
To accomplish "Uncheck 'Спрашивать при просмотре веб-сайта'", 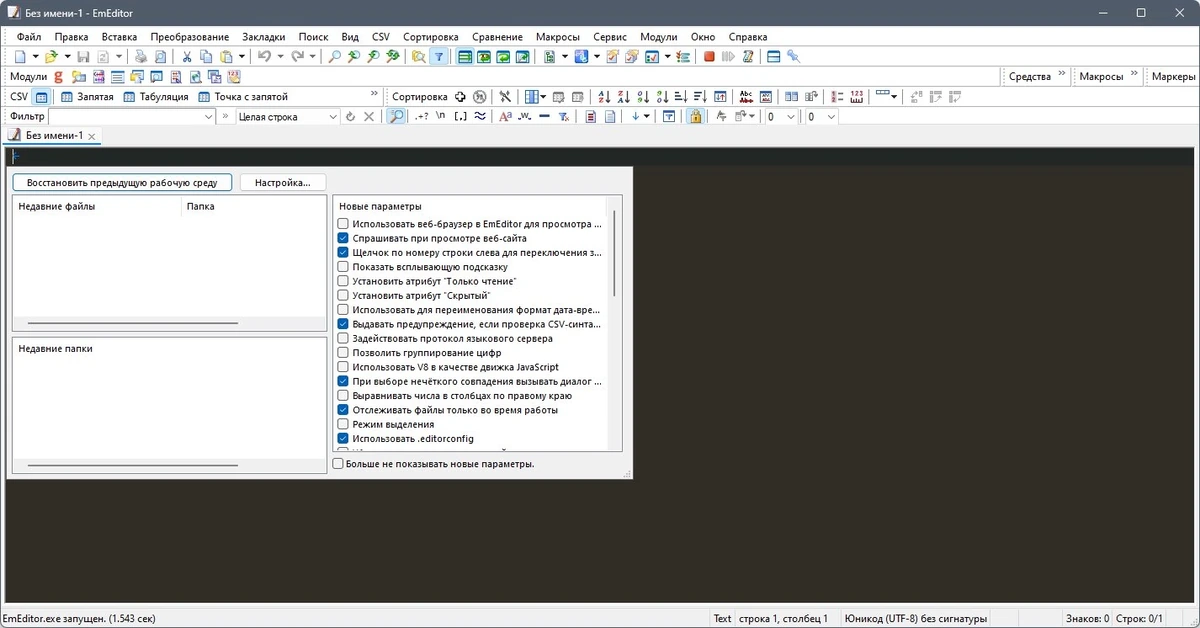I will click(343, 239).
